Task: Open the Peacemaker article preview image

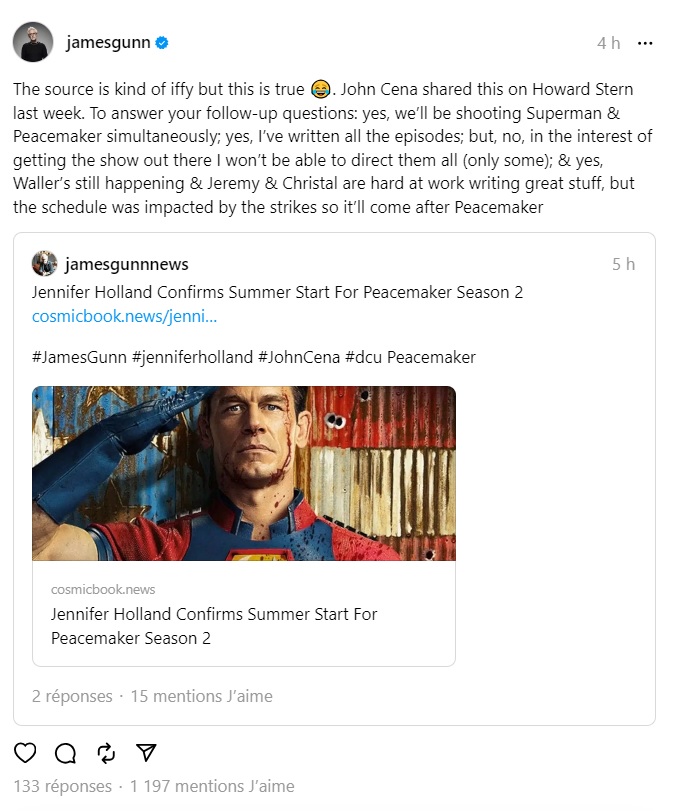Action: coord(244,473)
